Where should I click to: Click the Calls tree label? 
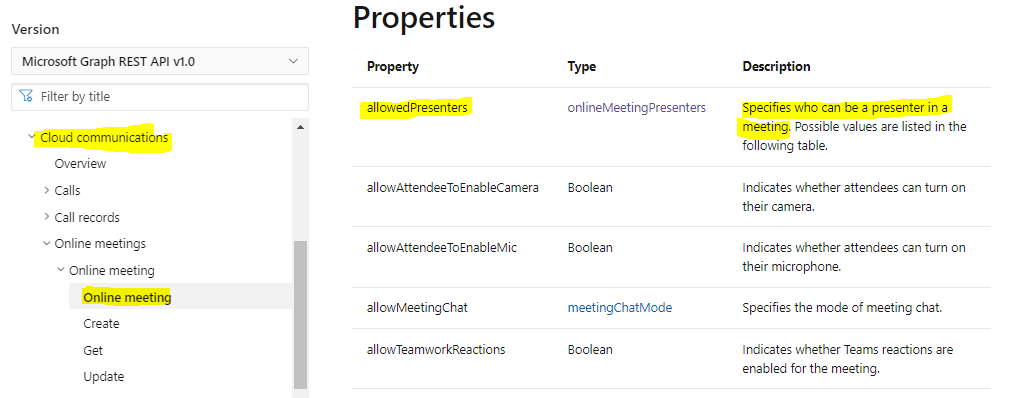click(x=67, y=191)
